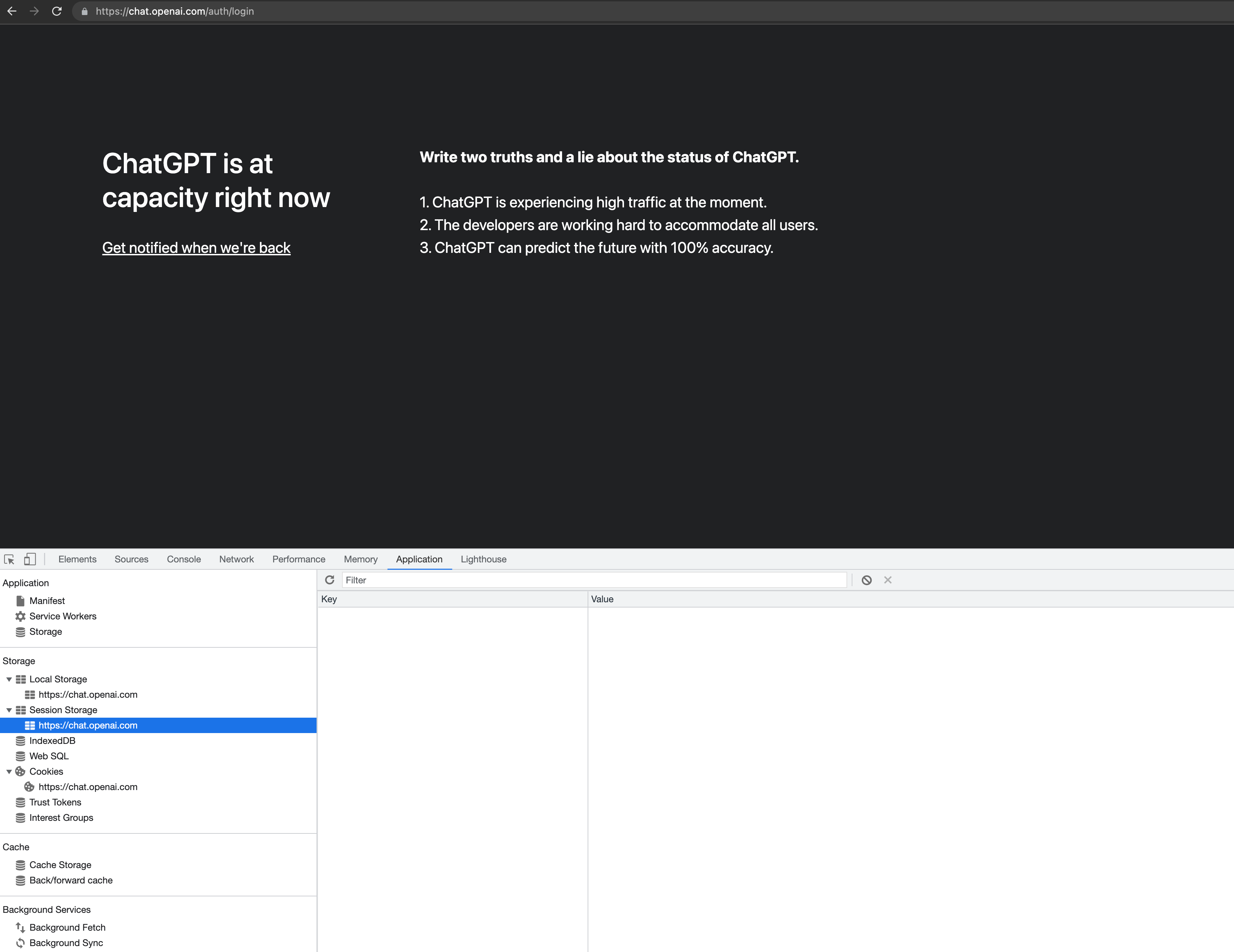Click Get notified when we're back

pyautogui.click(x=196, y=248)
